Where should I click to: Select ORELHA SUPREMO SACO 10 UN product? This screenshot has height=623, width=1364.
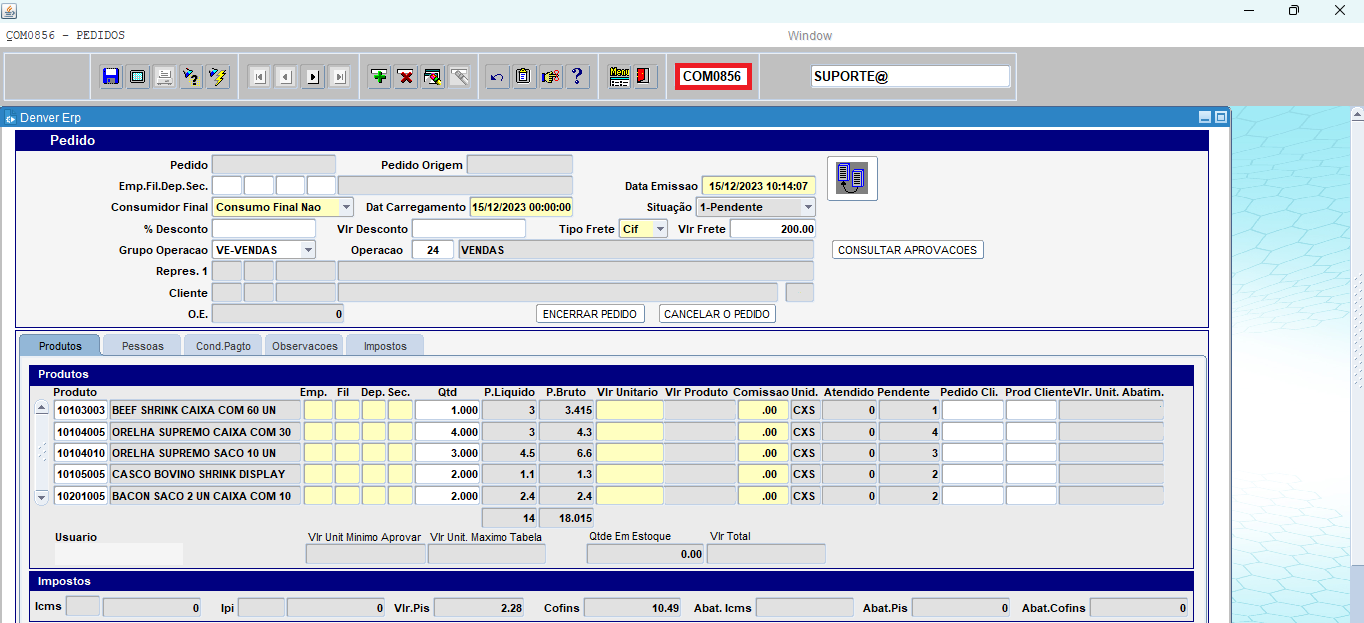(205, 453)
